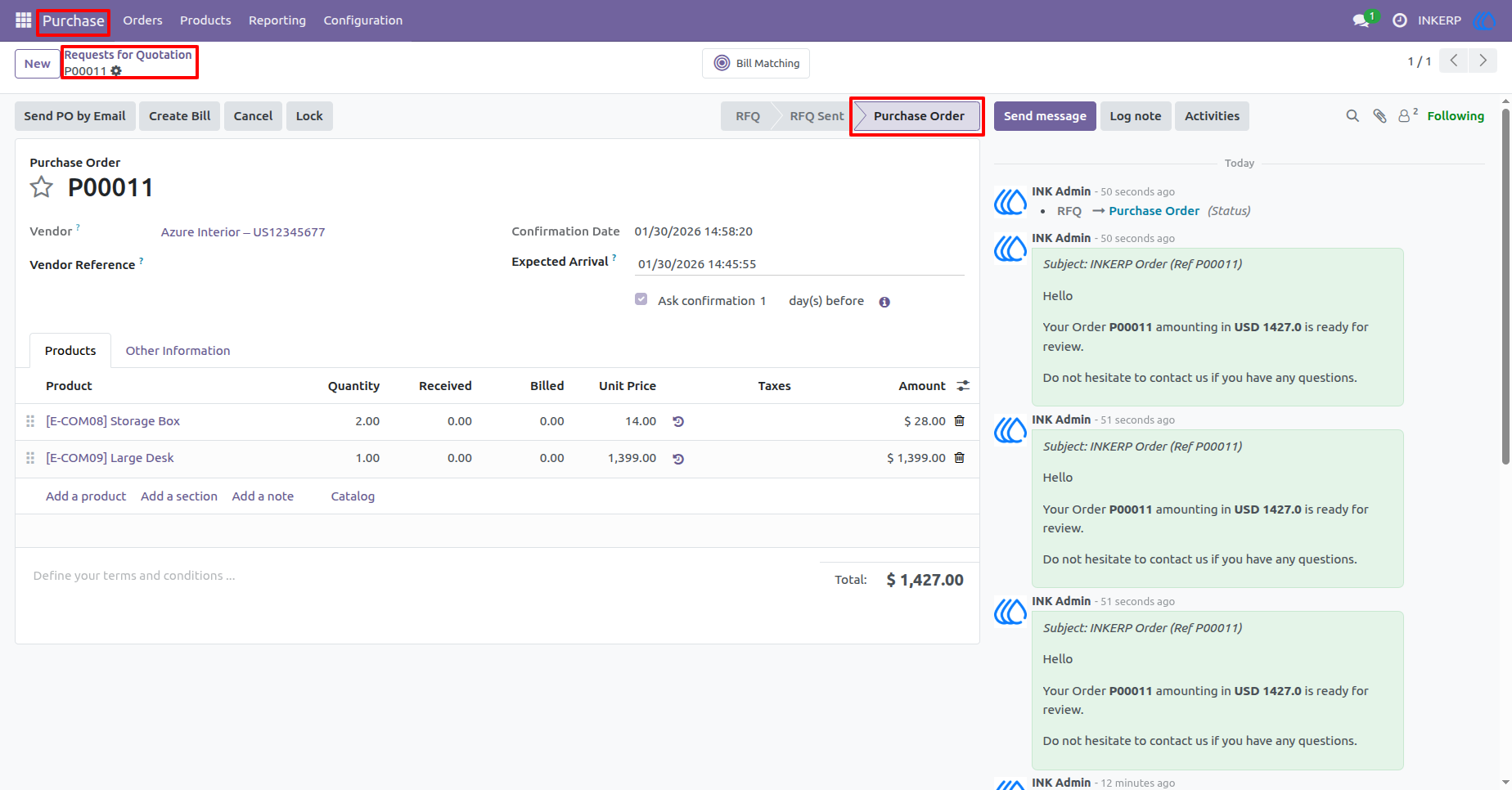
Task: Toggle Following subscription status
Action: point(1456,116)
